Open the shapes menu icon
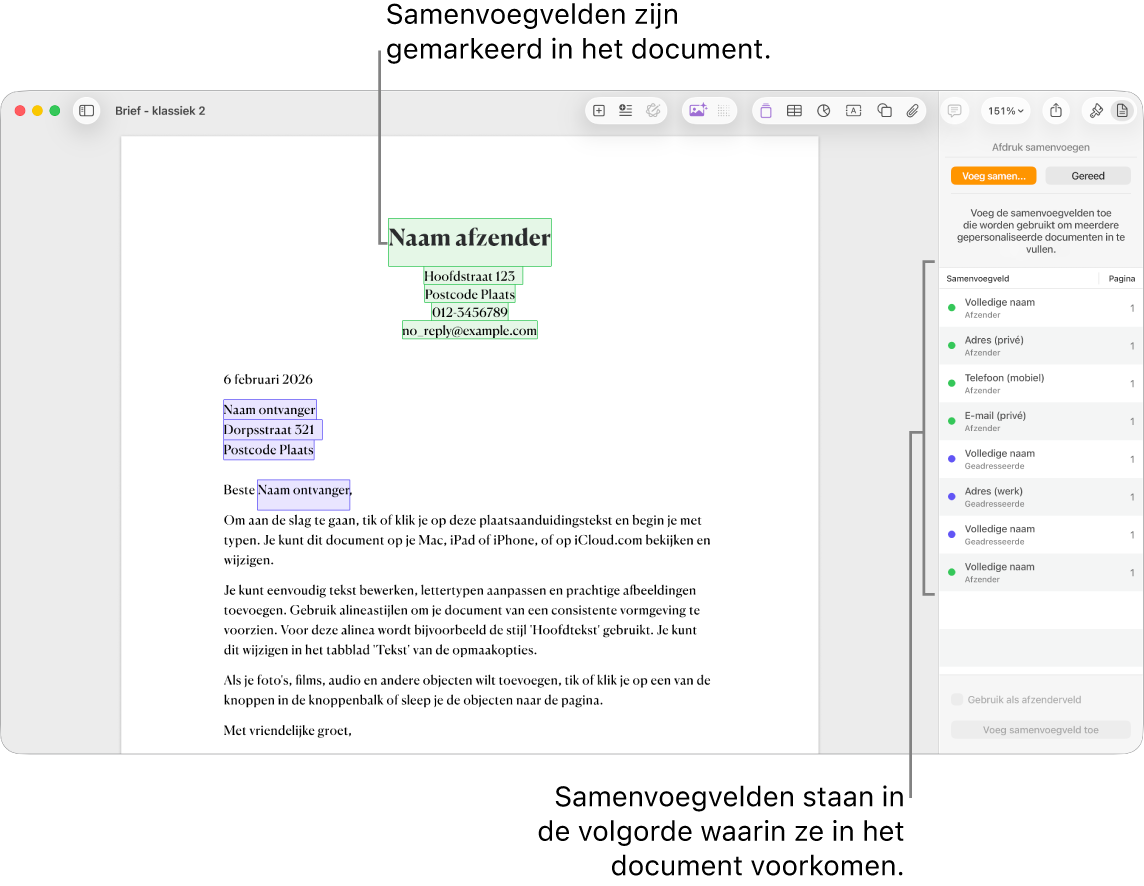 click(x=884, y=111)
